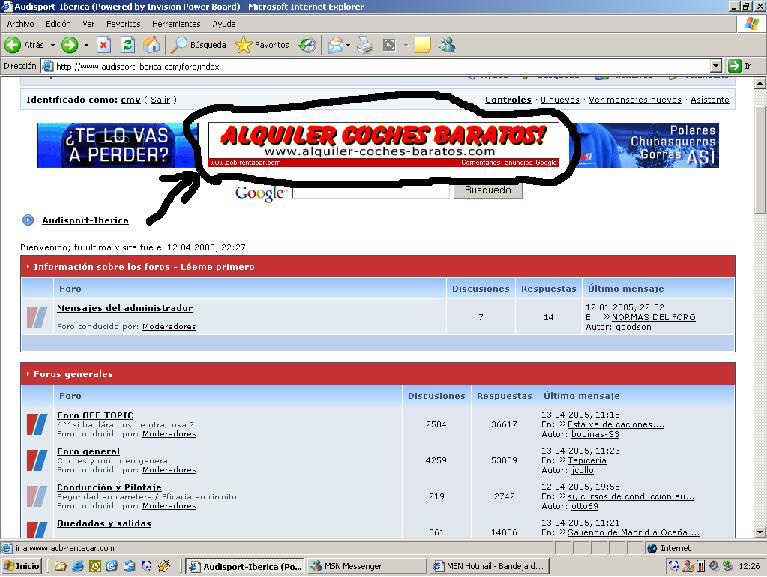
Task: Open the Ver menu
Action: coord(88,23)
